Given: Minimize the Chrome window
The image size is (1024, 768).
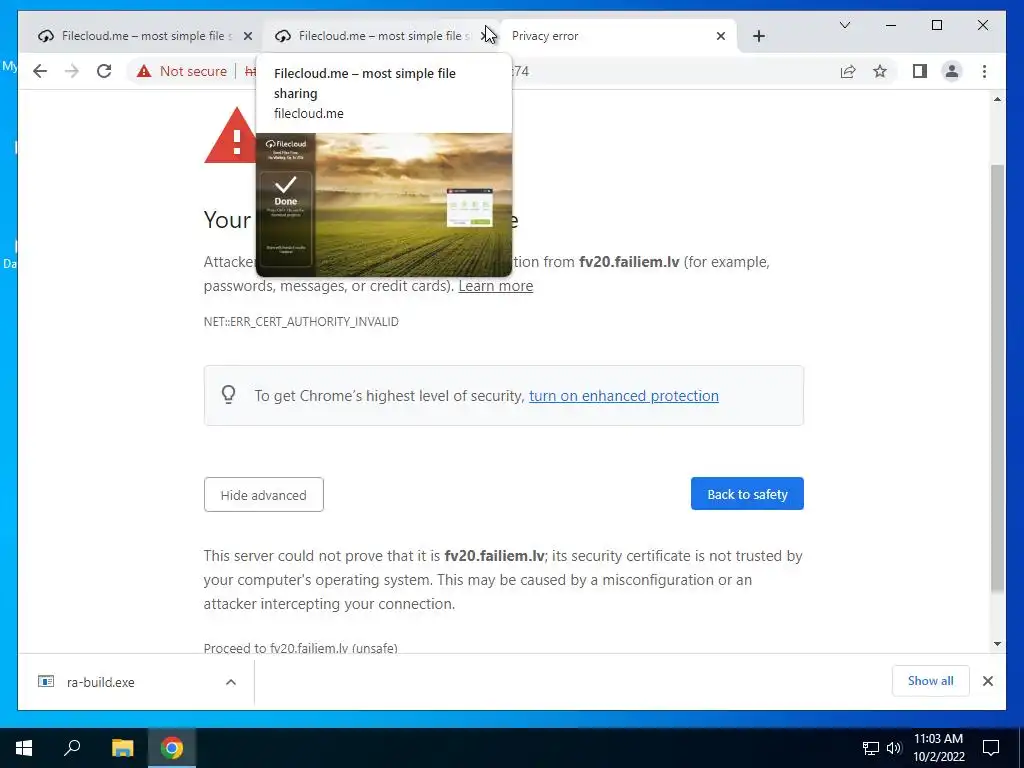Looking at the screenshot, I should coord(891,25).
